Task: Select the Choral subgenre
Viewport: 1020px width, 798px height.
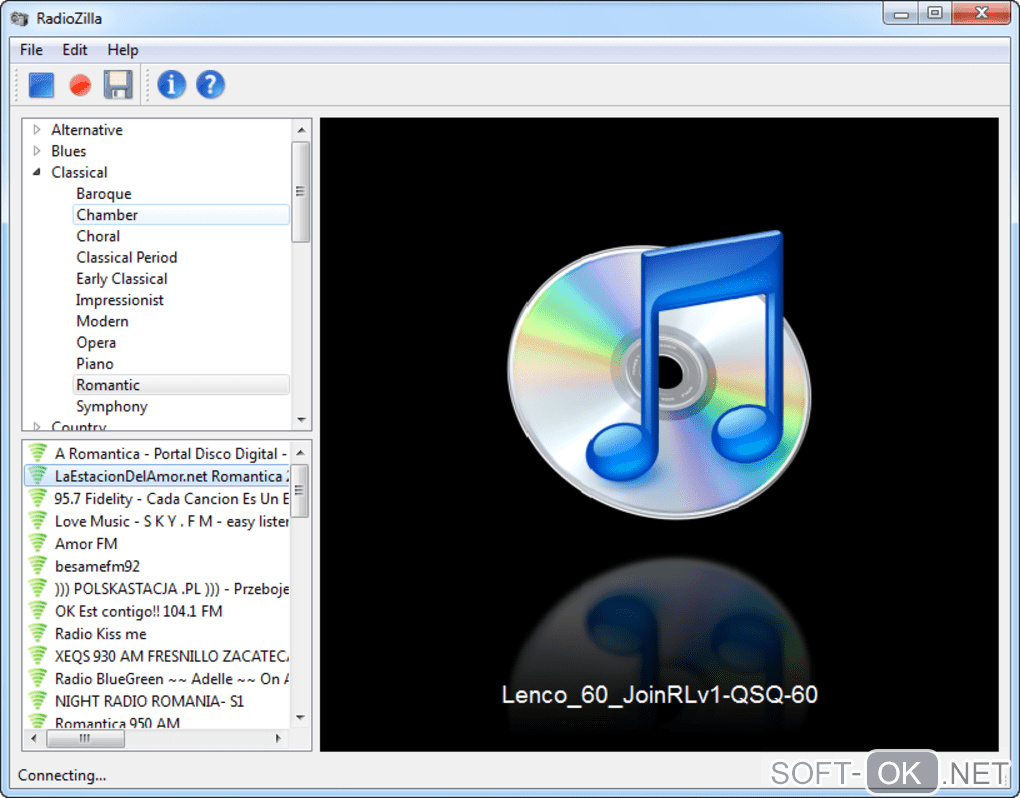Action: click(x=98, y=236)
